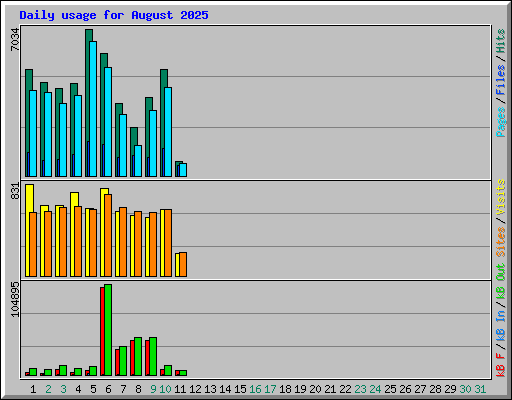Click the cyan Files bar for day 6

point(108,122)
